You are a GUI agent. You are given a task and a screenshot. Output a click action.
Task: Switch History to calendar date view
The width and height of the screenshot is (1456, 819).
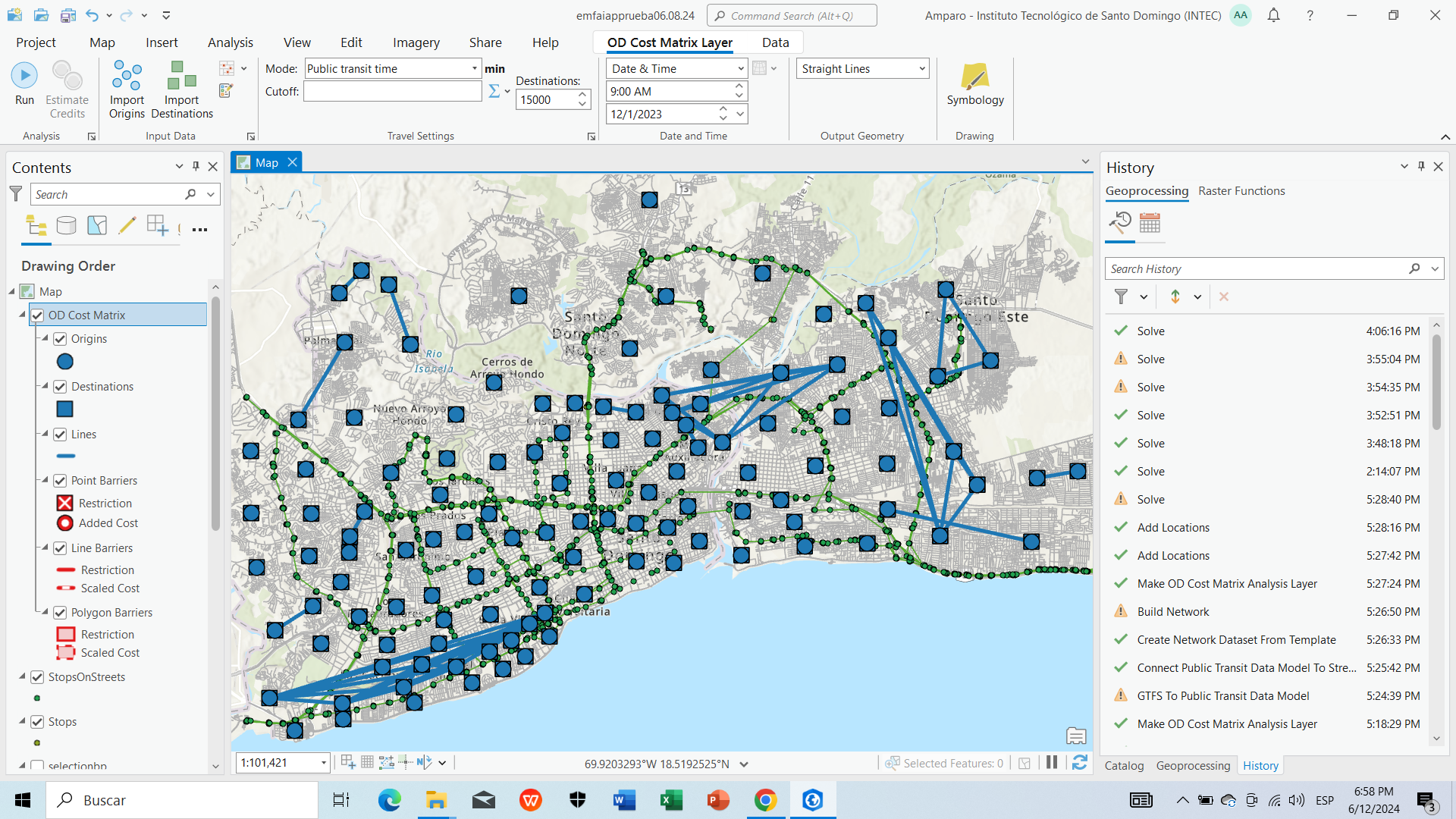[1150, 224]
